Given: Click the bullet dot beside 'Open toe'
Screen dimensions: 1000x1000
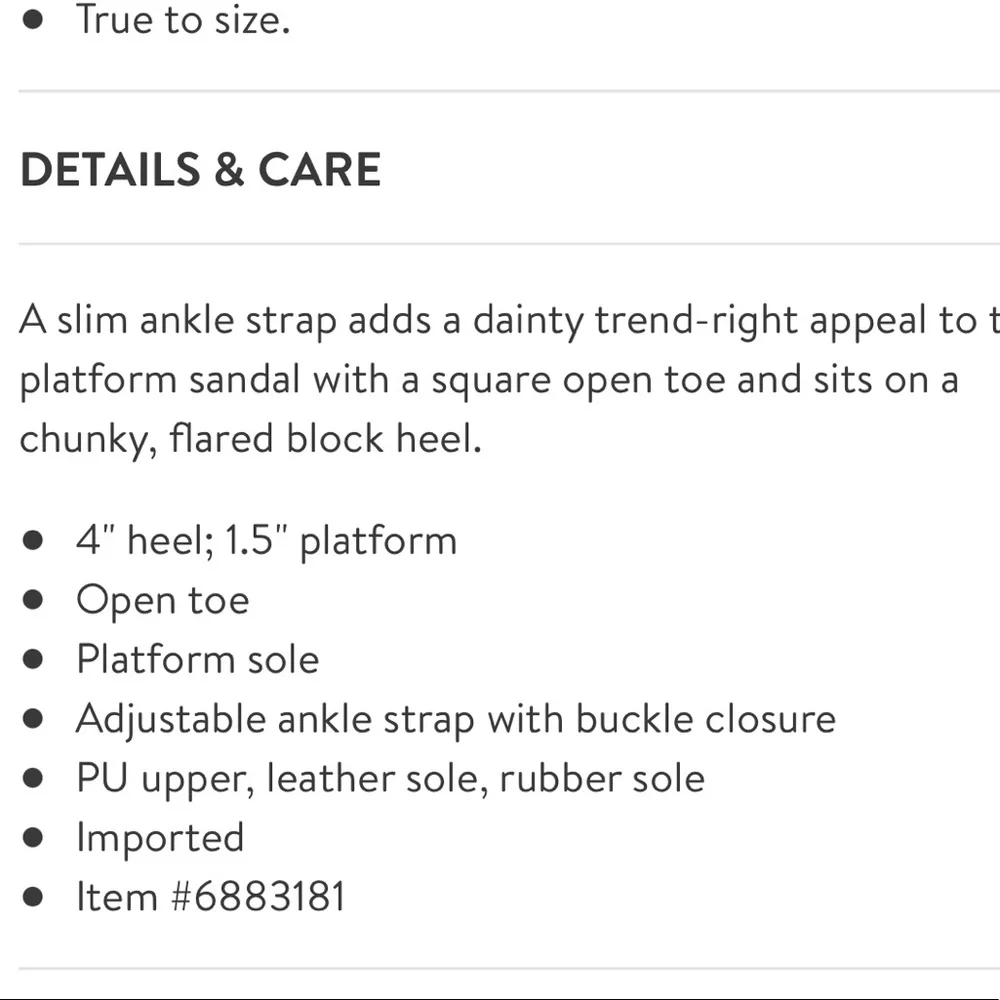Looking at the screenshot, I should click(x=33, y=599).
